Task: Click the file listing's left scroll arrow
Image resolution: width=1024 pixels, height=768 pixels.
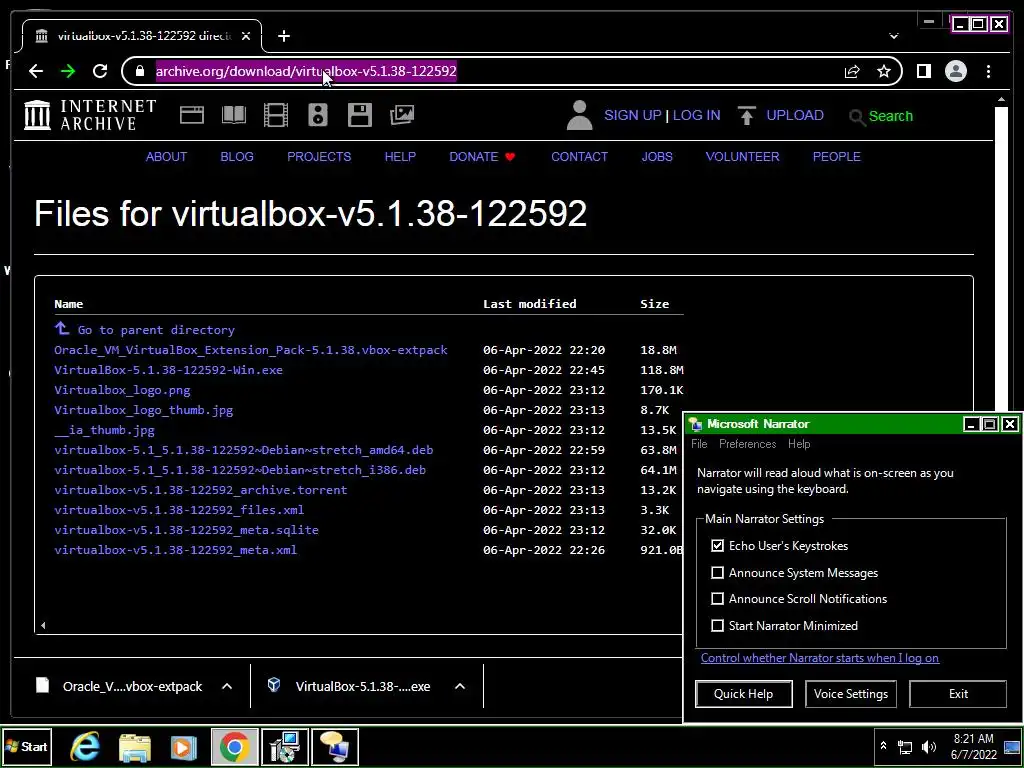Action: click(x=42, y=625)
